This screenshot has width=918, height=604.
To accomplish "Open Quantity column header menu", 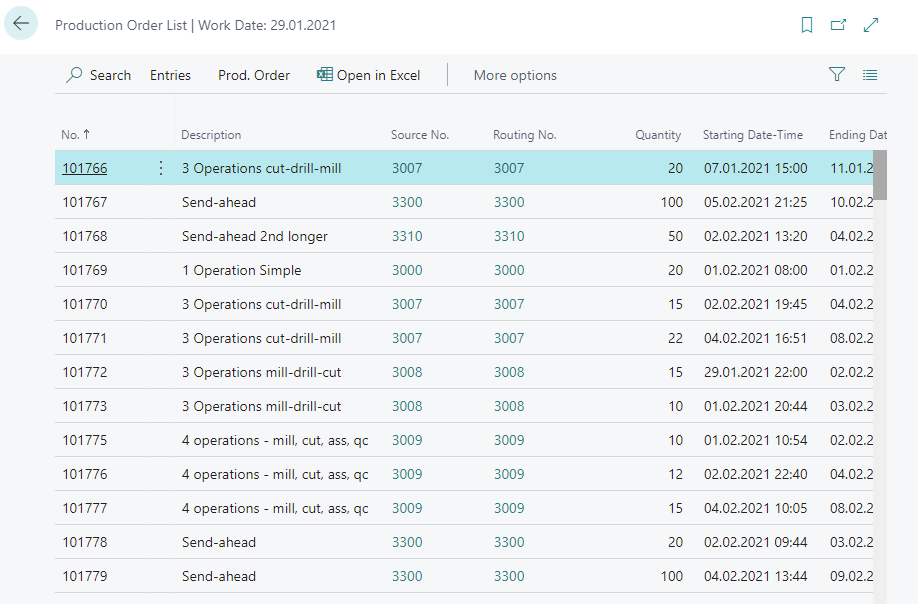I will (x=657, y=135).
